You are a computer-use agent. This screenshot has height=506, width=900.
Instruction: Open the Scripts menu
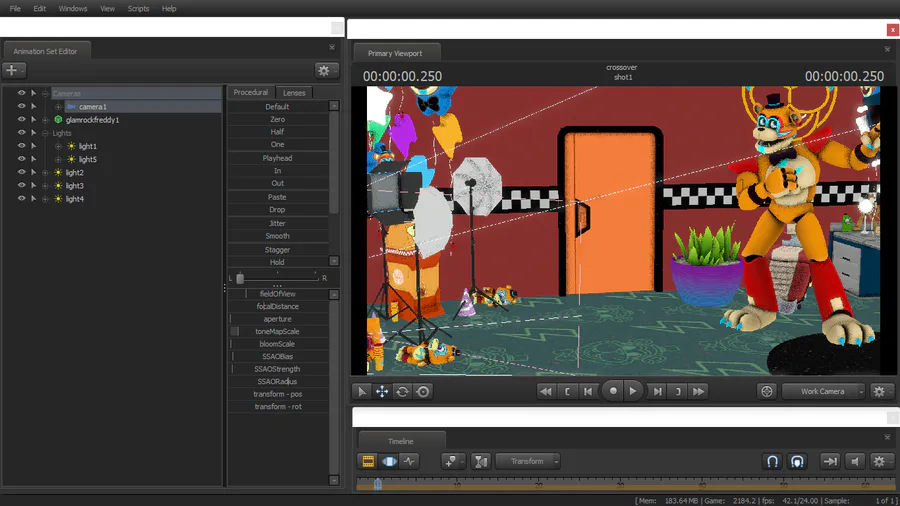coord(138,9)
